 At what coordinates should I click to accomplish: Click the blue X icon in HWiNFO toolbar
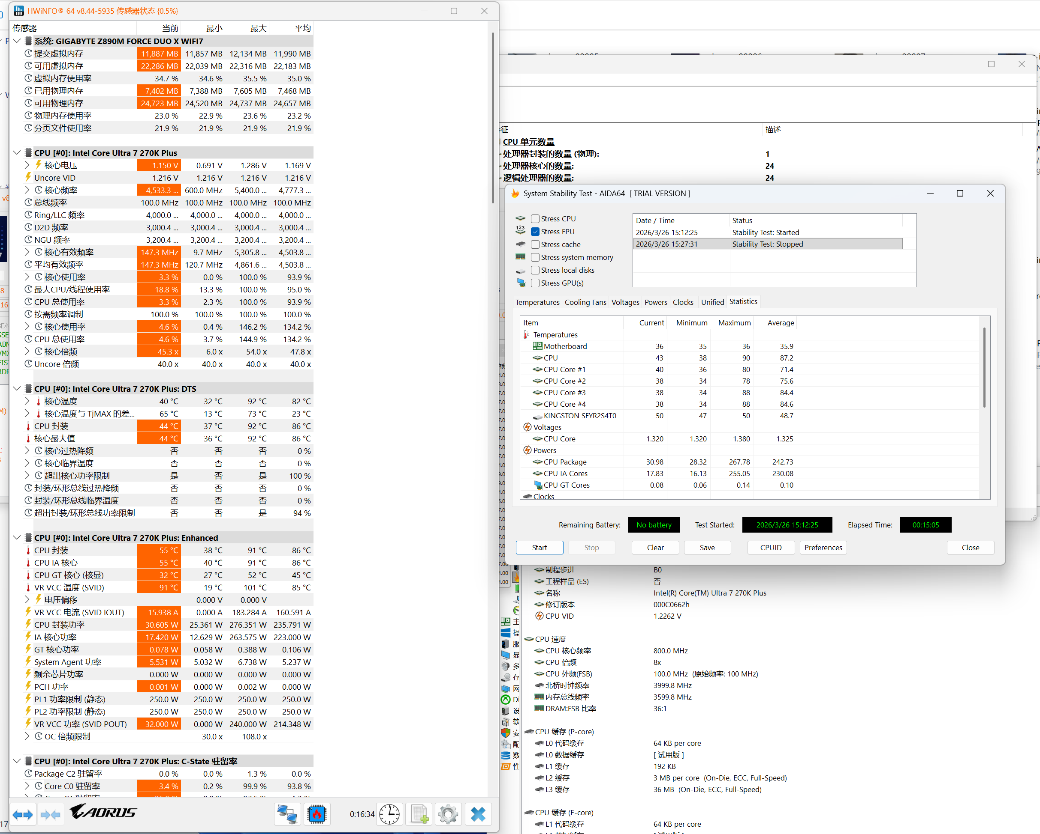(x=478, y=814)
